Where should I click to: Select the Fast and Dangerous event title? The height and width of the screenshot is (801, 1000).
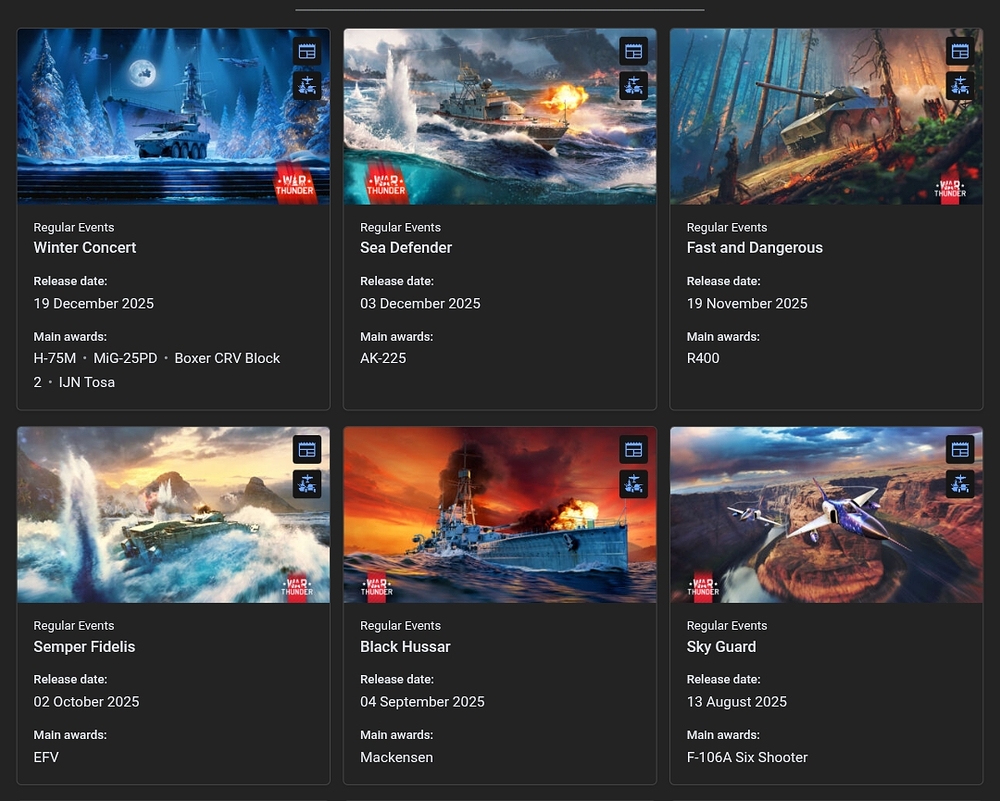[754, 247]
